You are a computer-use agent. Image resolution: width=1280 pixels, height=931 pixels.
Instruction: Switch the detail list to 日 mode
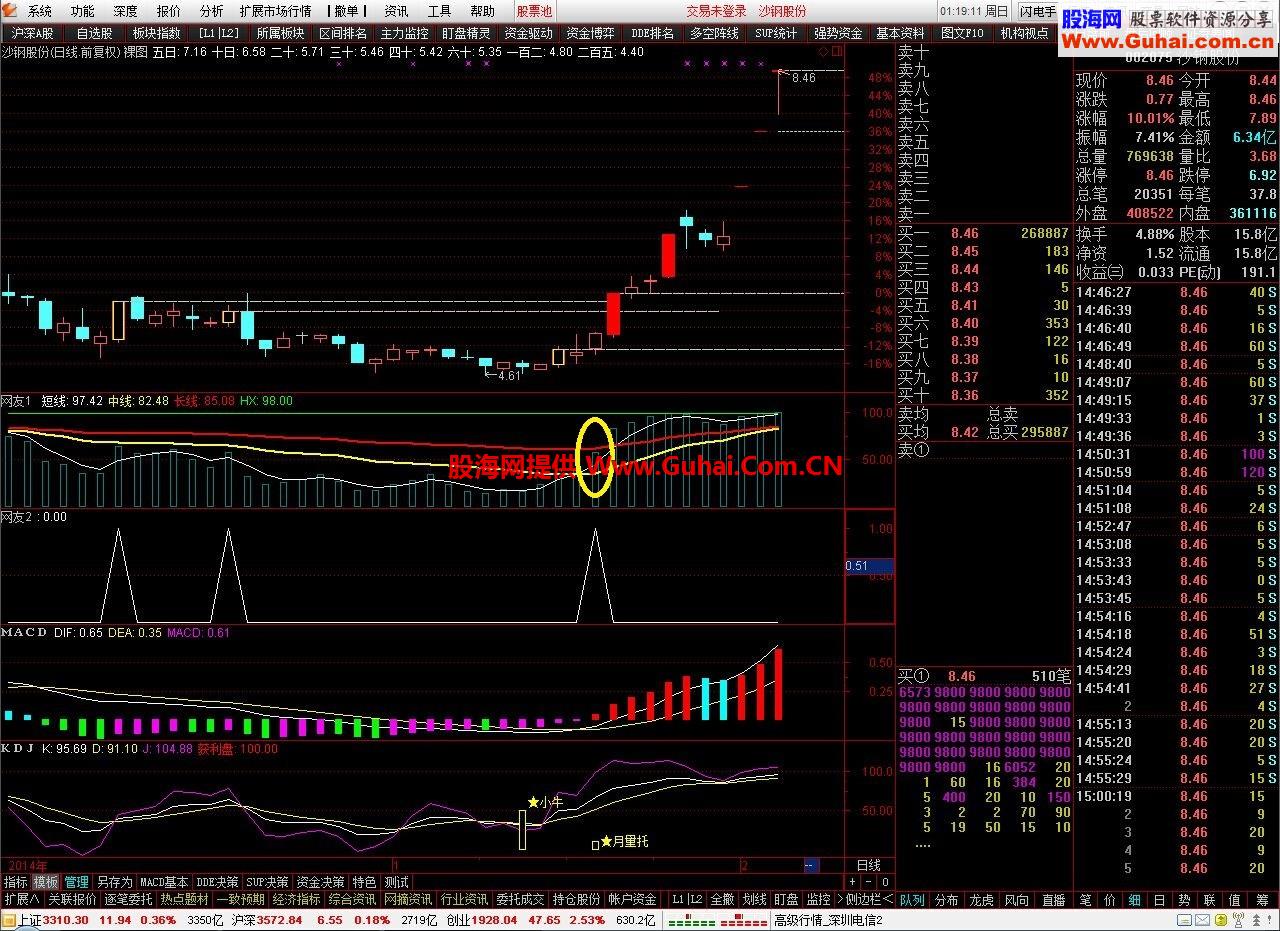[1160, 900]
